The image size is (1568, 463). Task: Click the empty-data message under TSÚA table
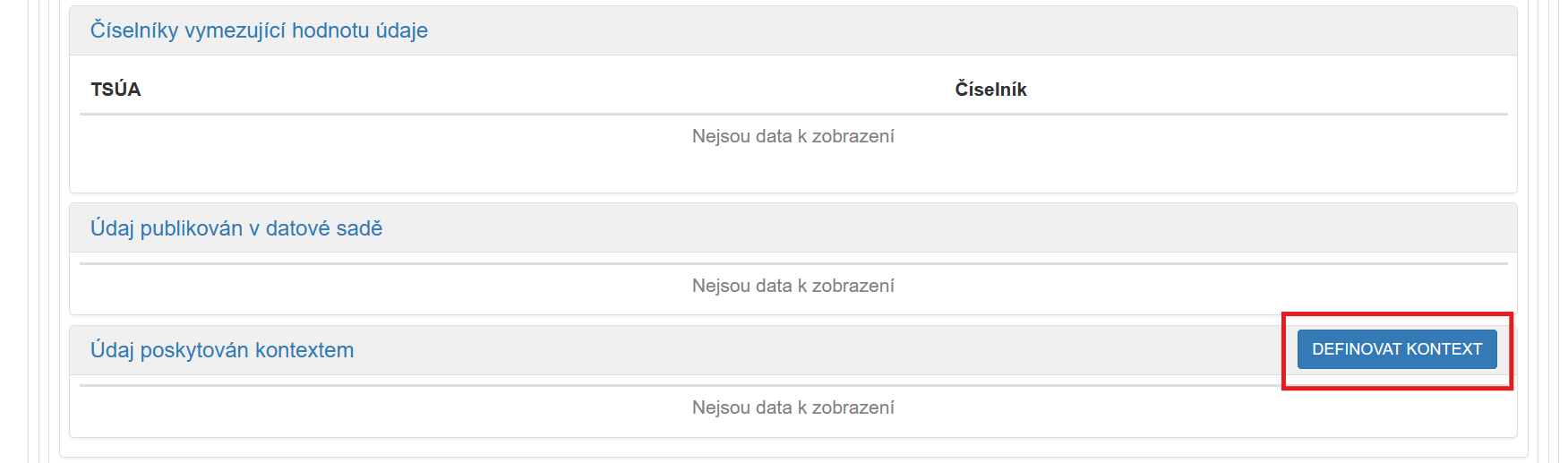(x=793, y=136)
